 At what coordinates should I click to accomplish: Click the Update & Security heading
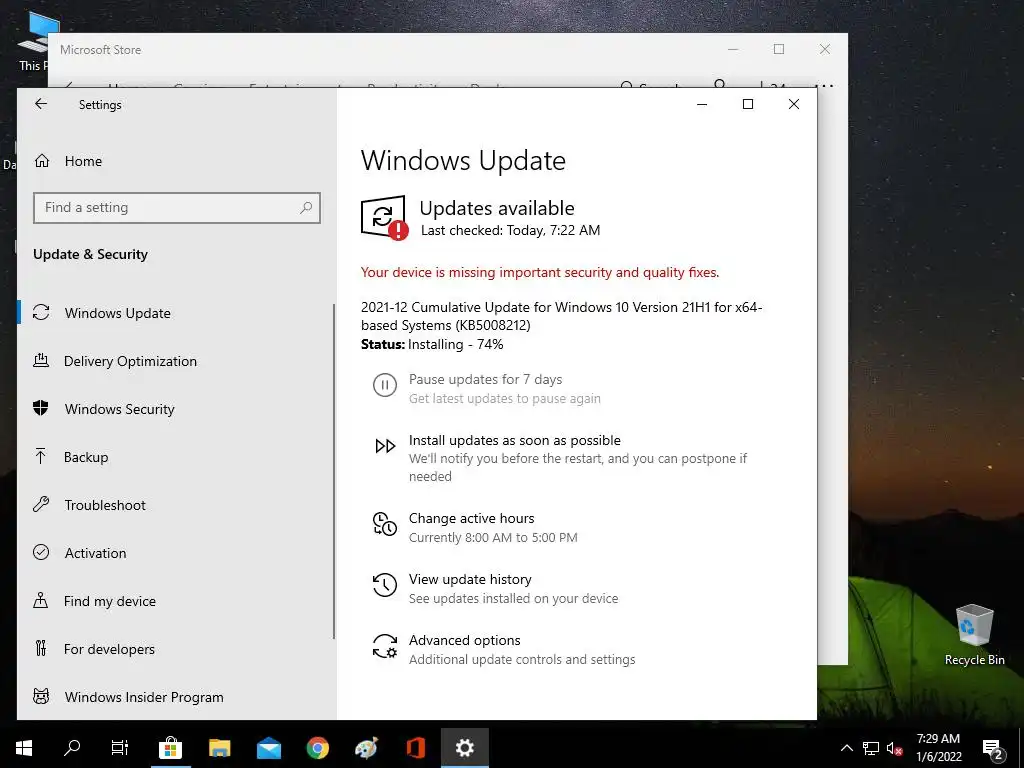tap(91, 254)
